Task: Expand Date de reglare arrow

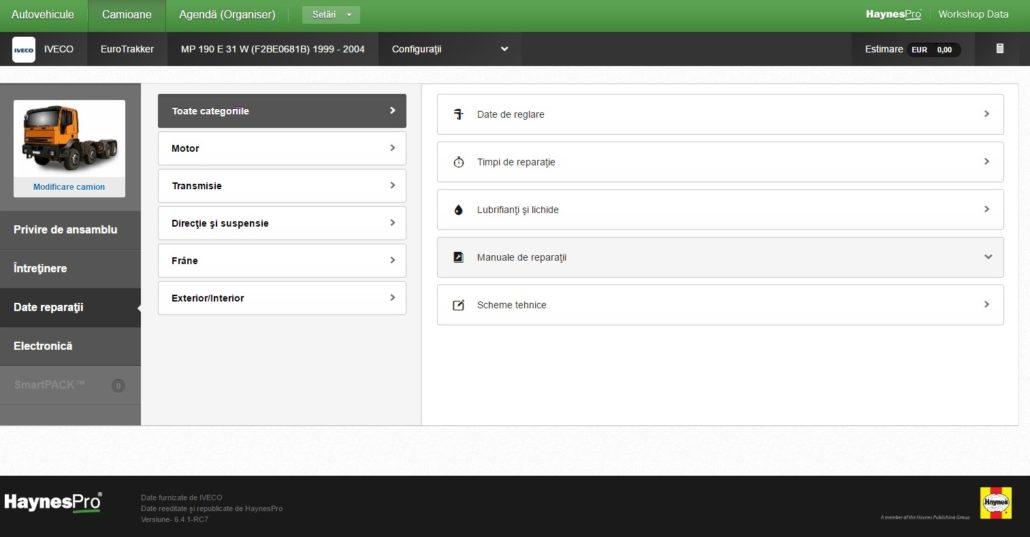Action: tap(987, 114)
